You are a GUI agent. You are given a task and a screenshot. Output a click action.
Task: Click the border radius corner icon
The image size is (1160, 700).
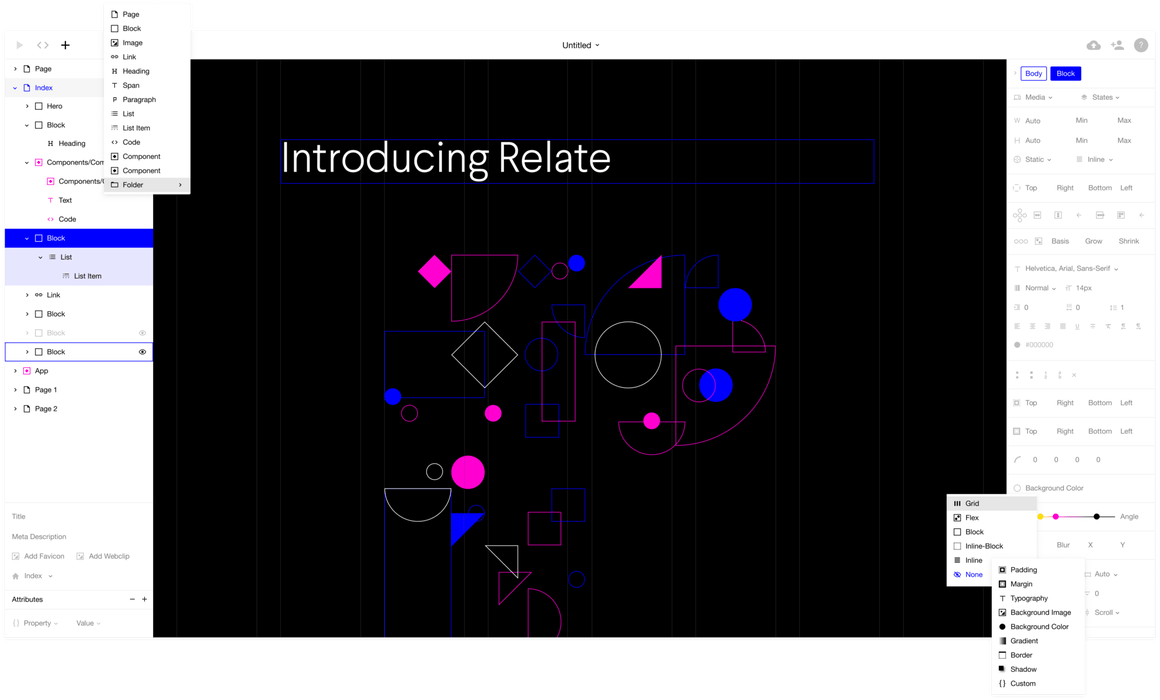[x=1017, y=460]
